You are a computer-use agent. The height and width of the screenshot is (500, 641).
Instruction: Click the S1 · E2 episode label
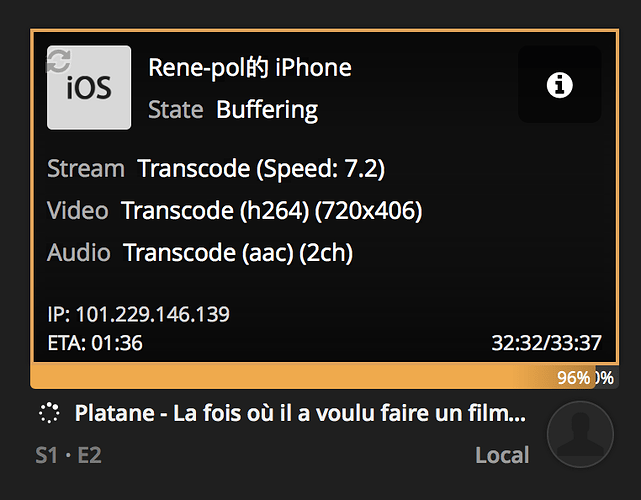coord(68,455)
